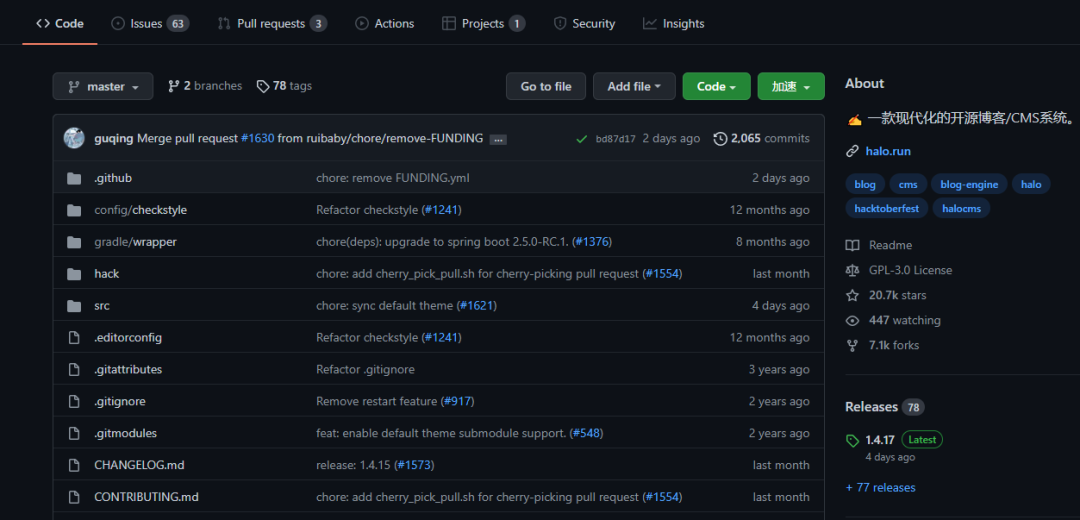The width and height of the screenshot is (1080, 520).
Task: View the 2,065 commits history
Action: [x=762, y=138]
